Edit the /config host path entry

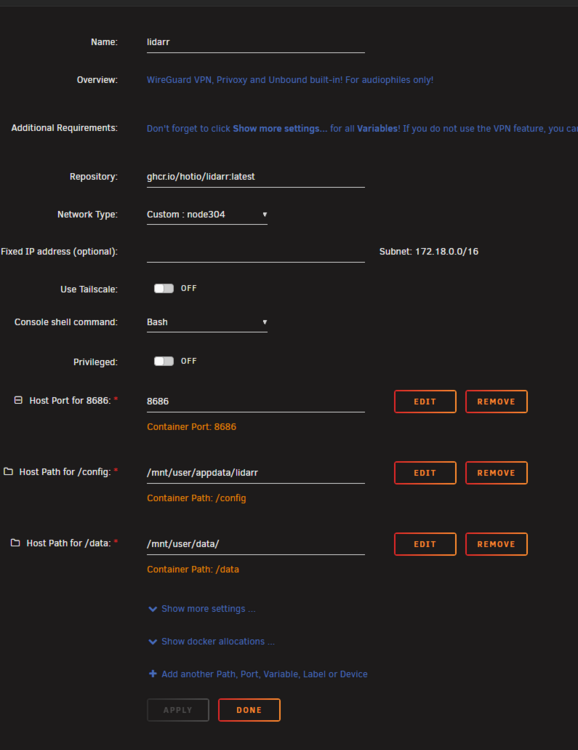[425, 473]
